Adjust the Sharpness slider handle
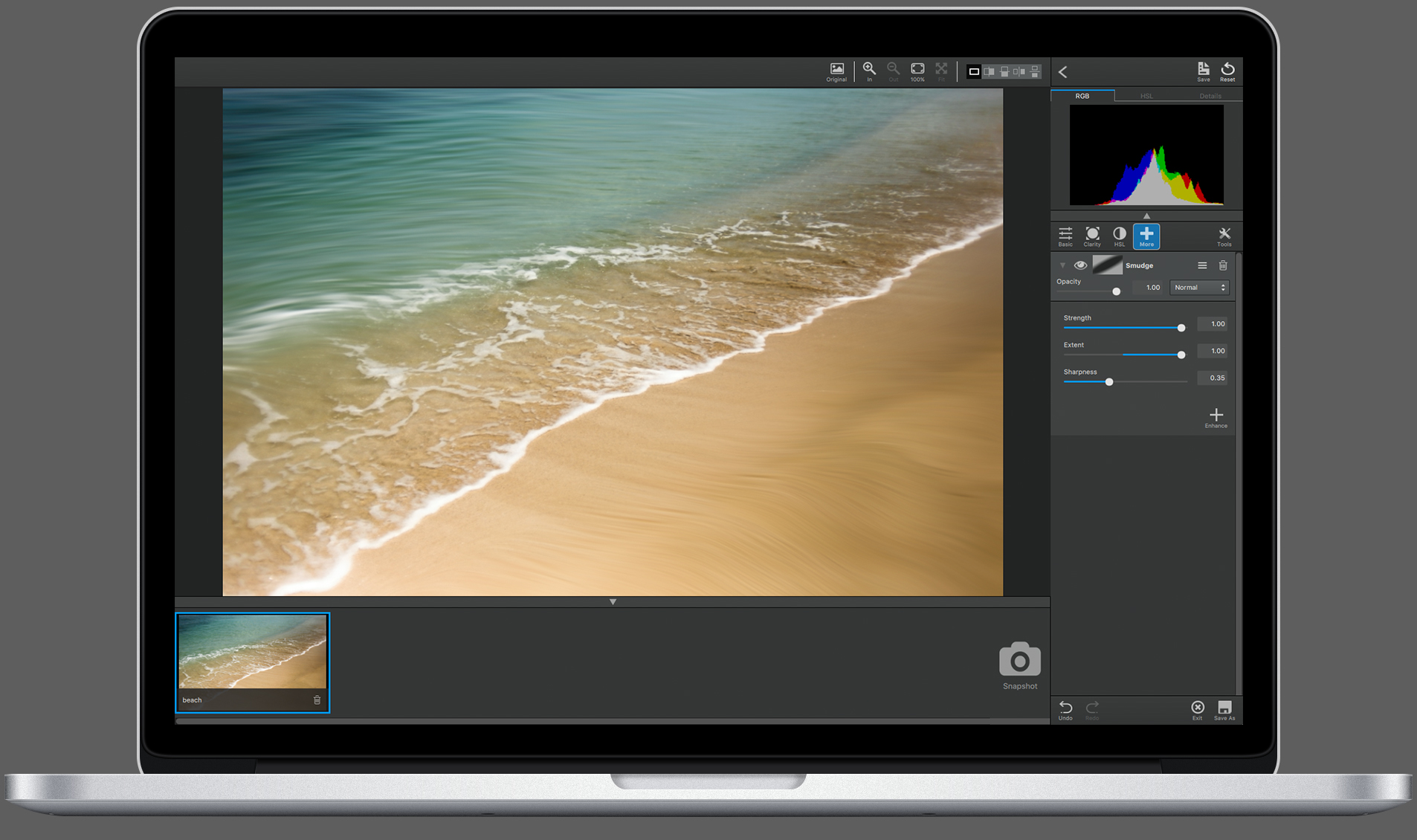 [x=1109, y=382]
